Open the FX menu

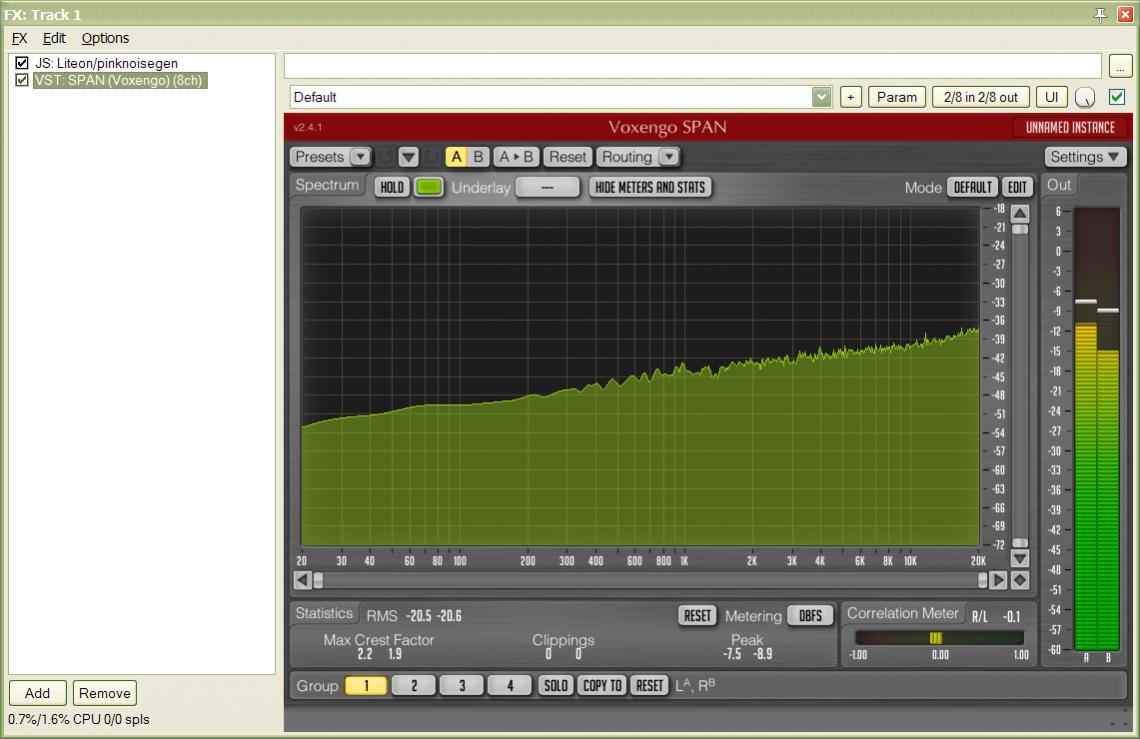(19, 39)
